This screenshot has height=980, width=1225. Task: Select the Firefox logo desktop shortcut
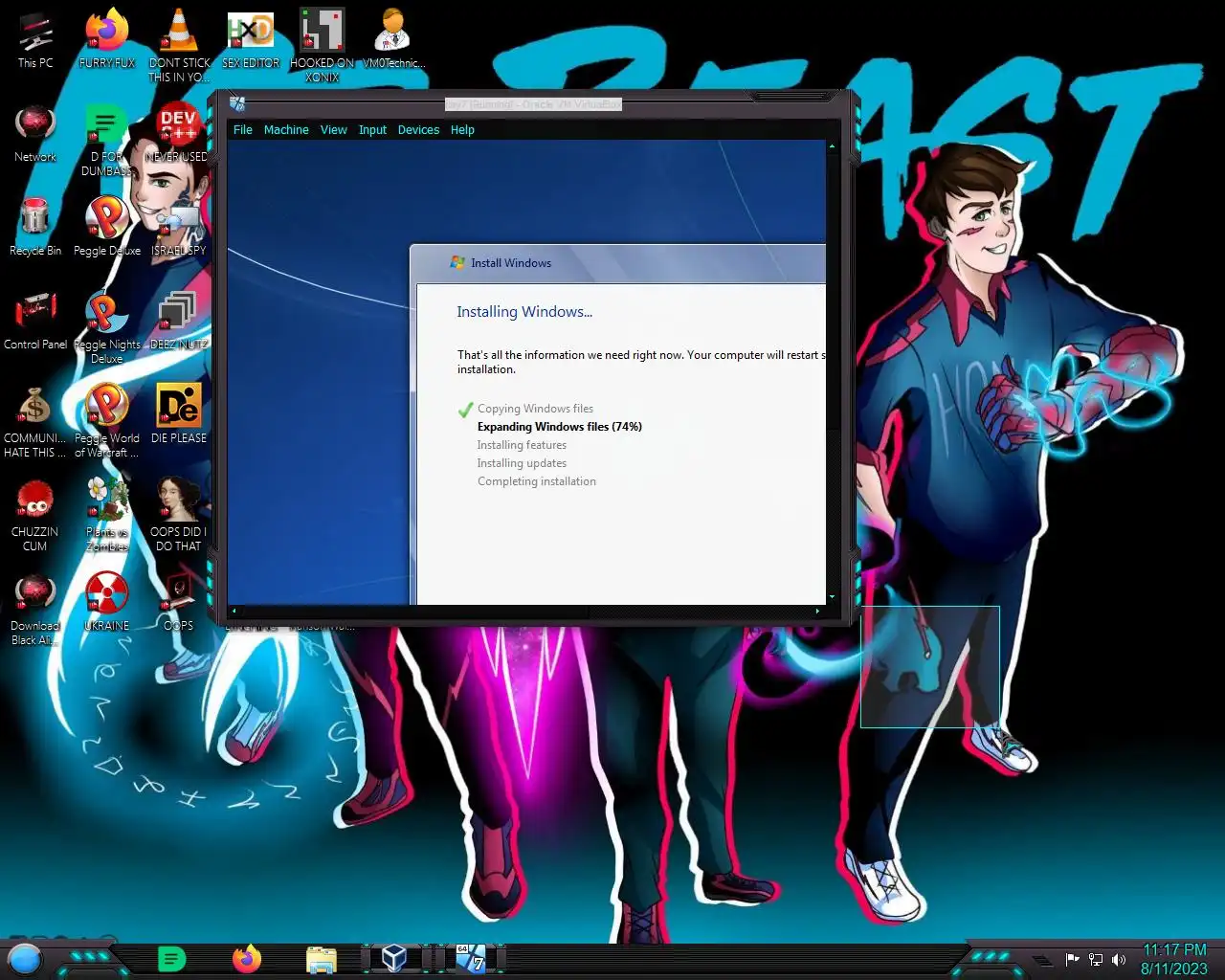[107, 40]
